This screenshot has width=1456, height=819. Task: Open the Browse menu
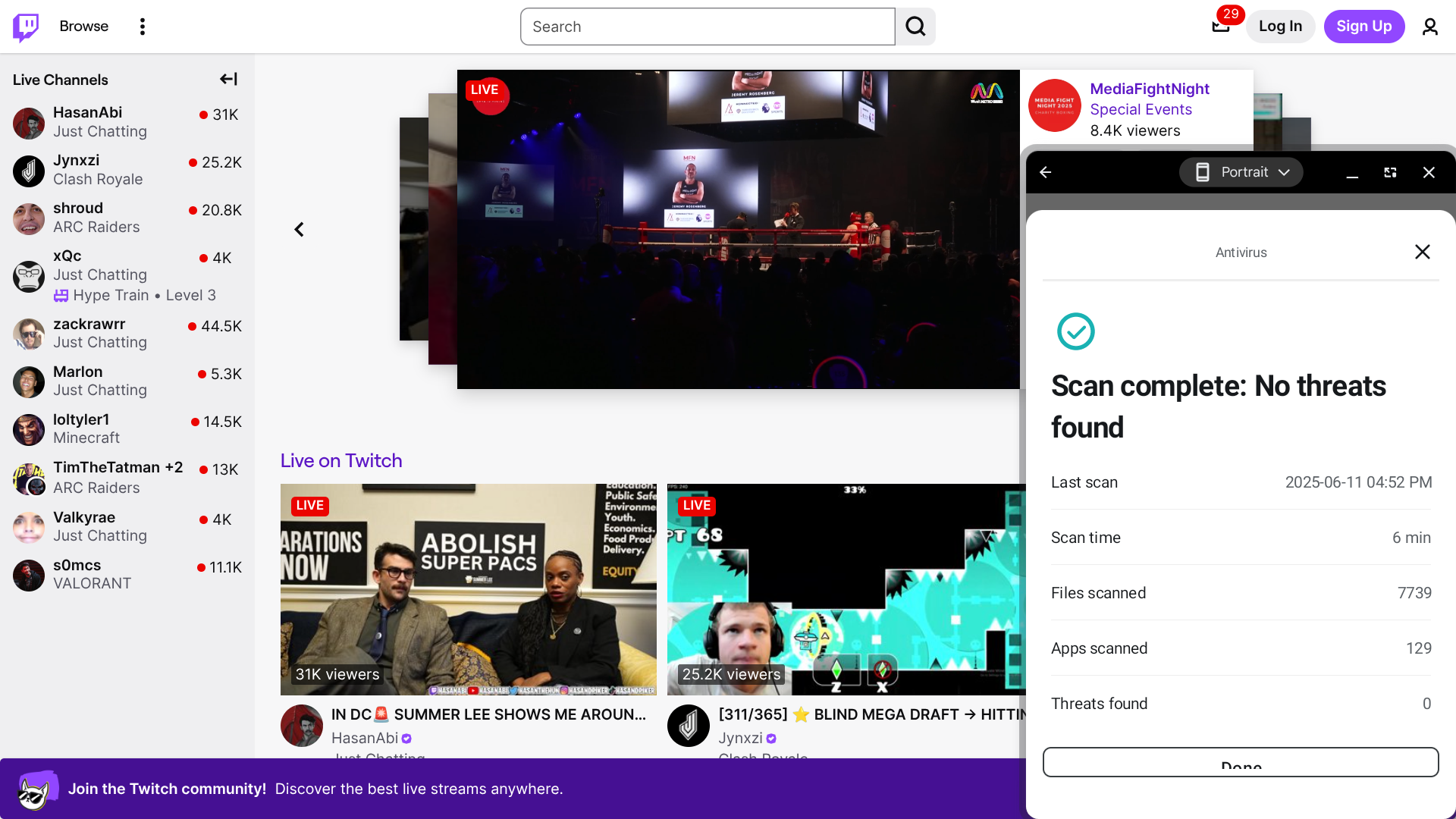pos(84,27)
